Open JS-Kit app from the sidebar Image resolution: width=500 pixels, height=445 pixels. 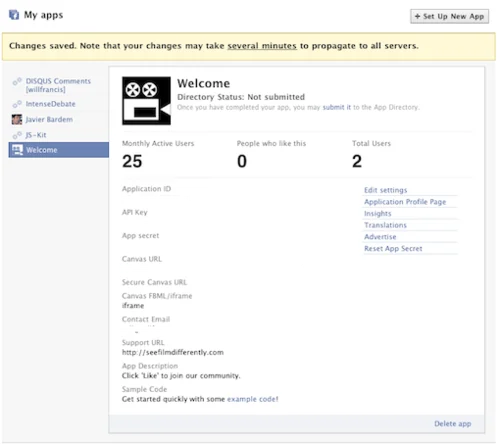coord(36,135)
